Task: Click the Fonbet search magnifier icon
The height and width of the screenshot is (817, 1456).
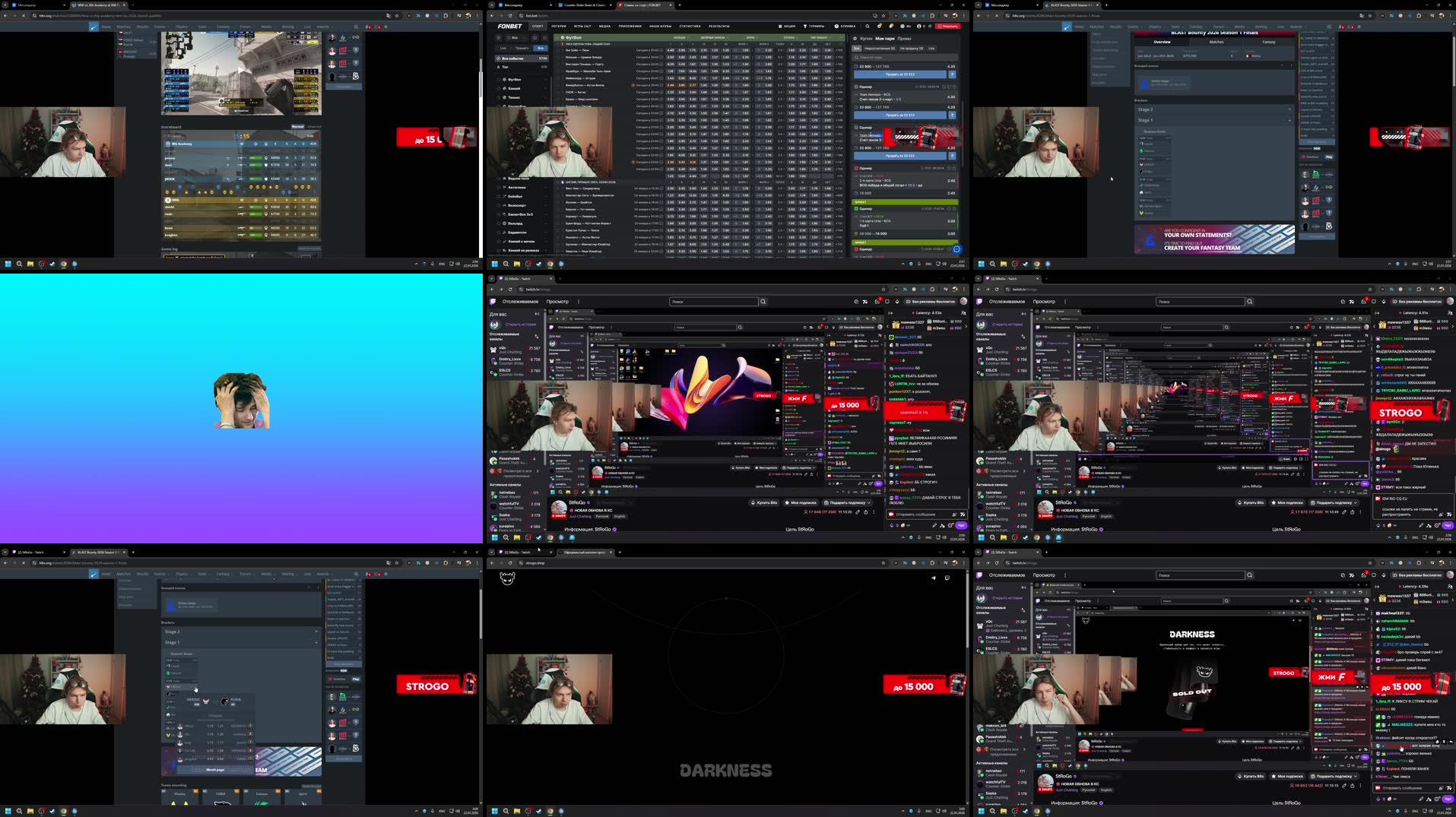Action: pyautogui.click(x=868, y=26)
